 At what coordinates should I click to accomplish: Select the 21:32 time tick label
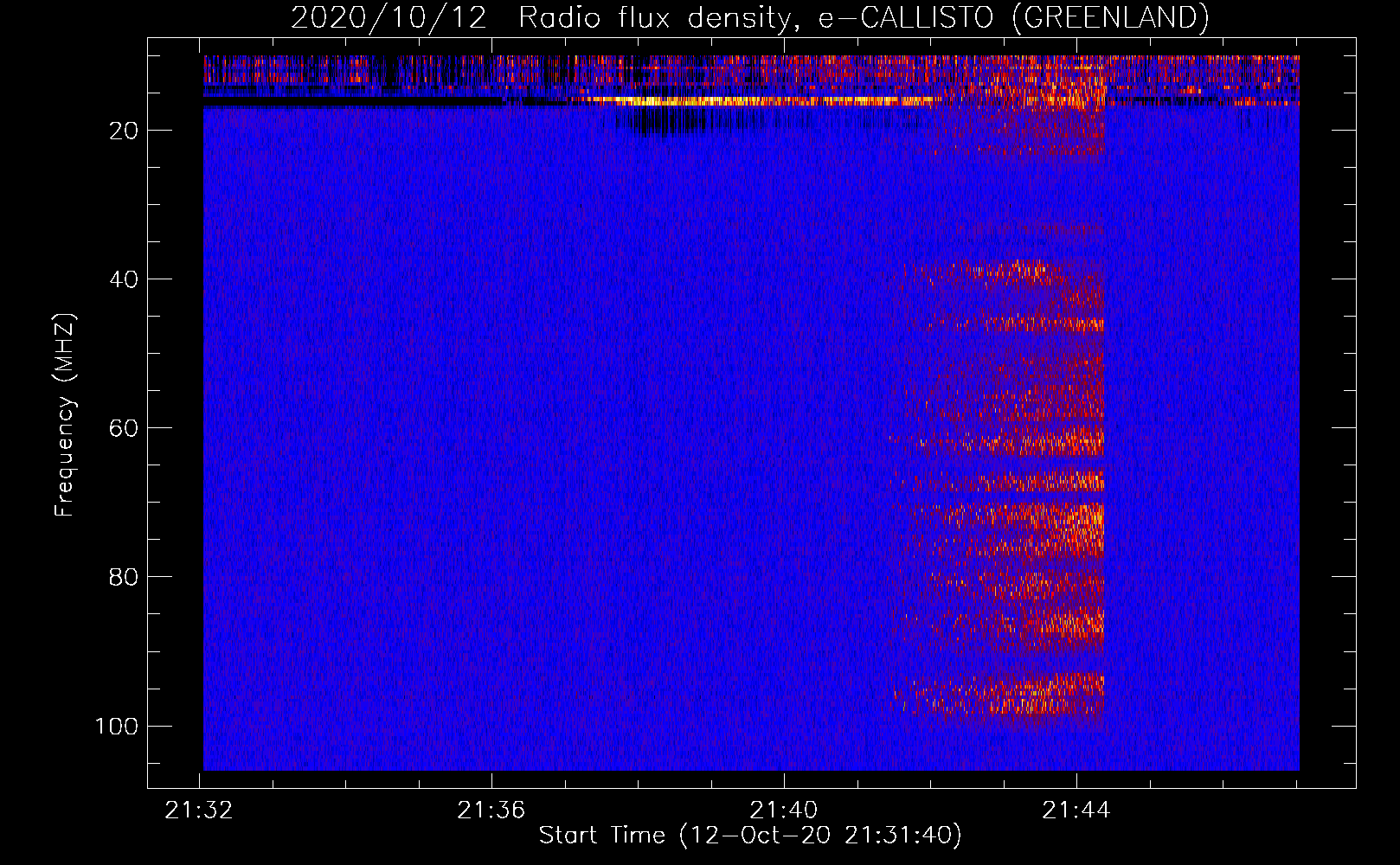tap(199, 811)
